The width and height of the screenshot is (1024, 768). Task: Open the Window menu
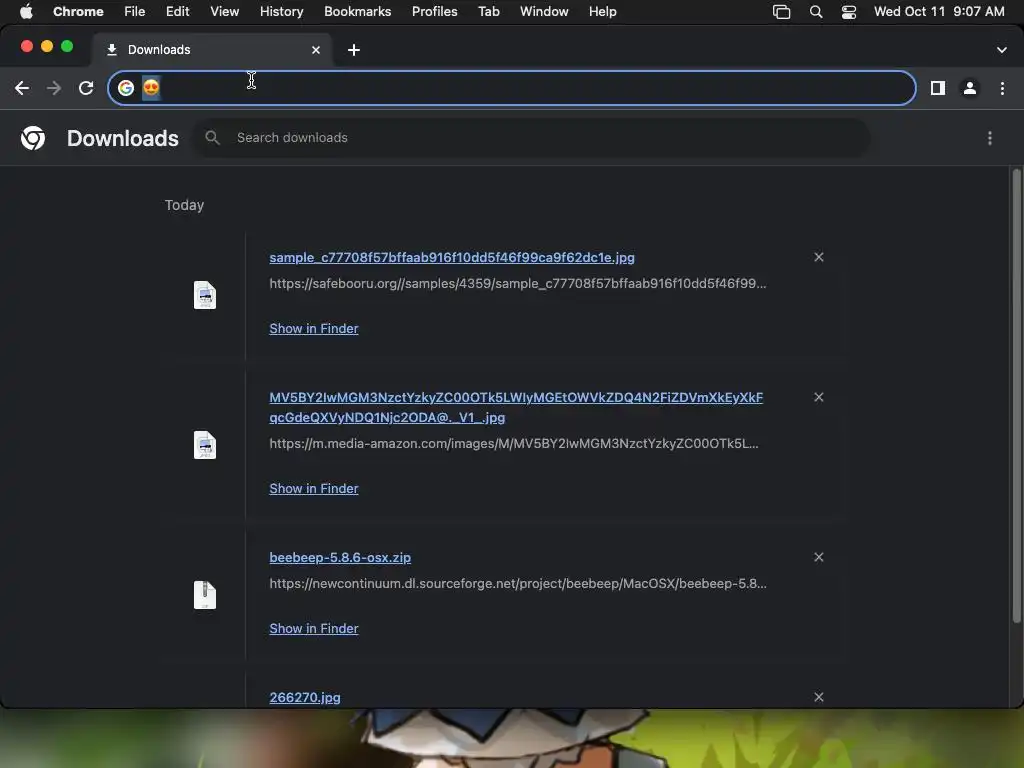(x=544, y=12)
